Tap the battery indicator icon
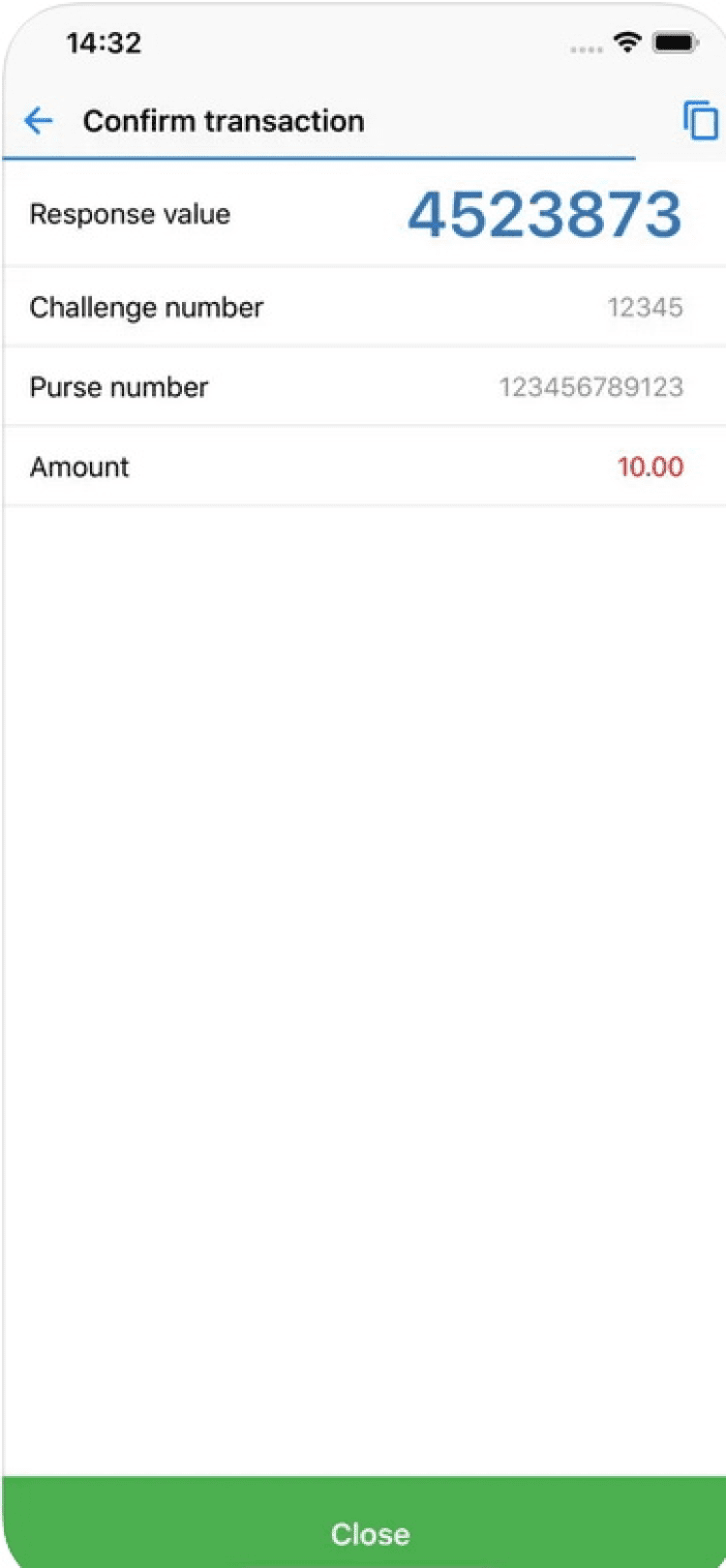This screenshot has width=726, height=1568. pos(675,43)
